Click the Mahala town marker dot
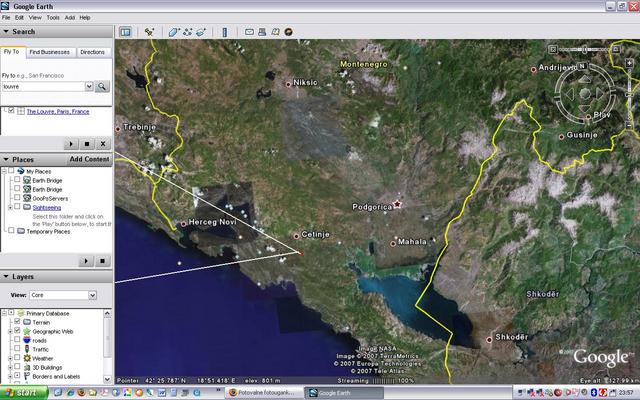The height and width of the screenshot is (400, 640). click(393, 244)
